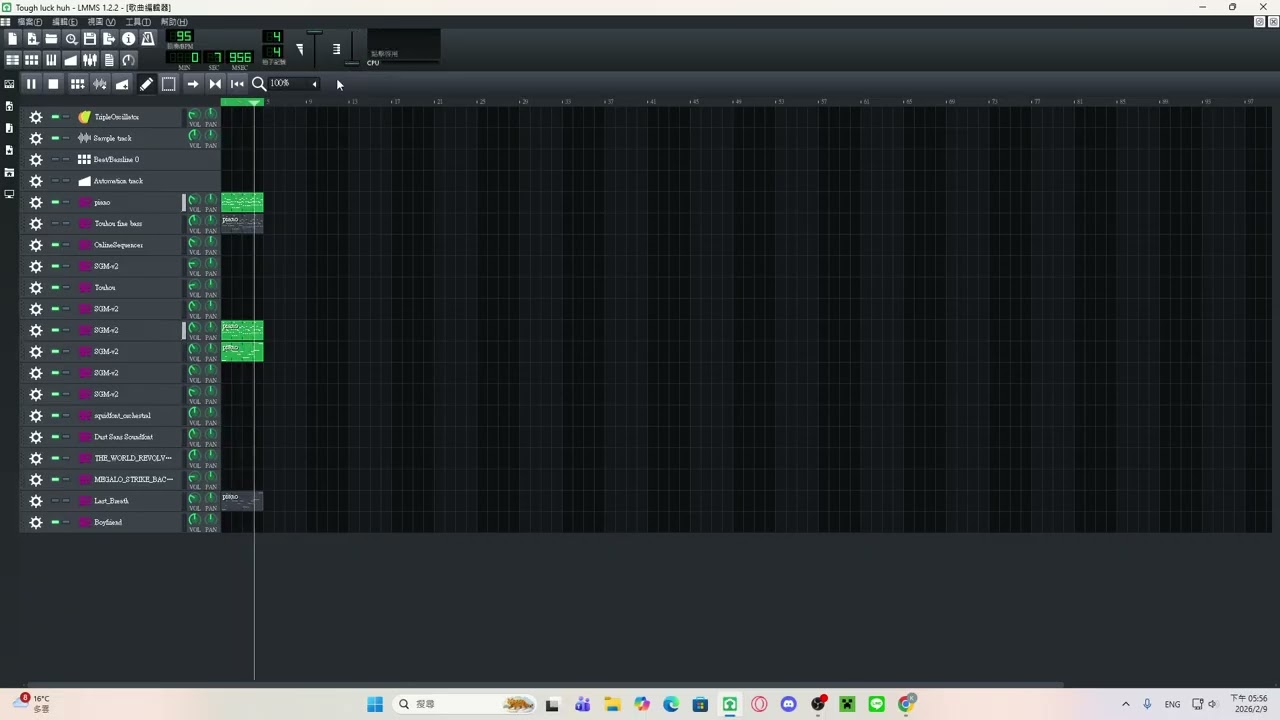Open the My Projects sidebar panel
This screenshot has height=720, width=1280.
pos(9,106)
